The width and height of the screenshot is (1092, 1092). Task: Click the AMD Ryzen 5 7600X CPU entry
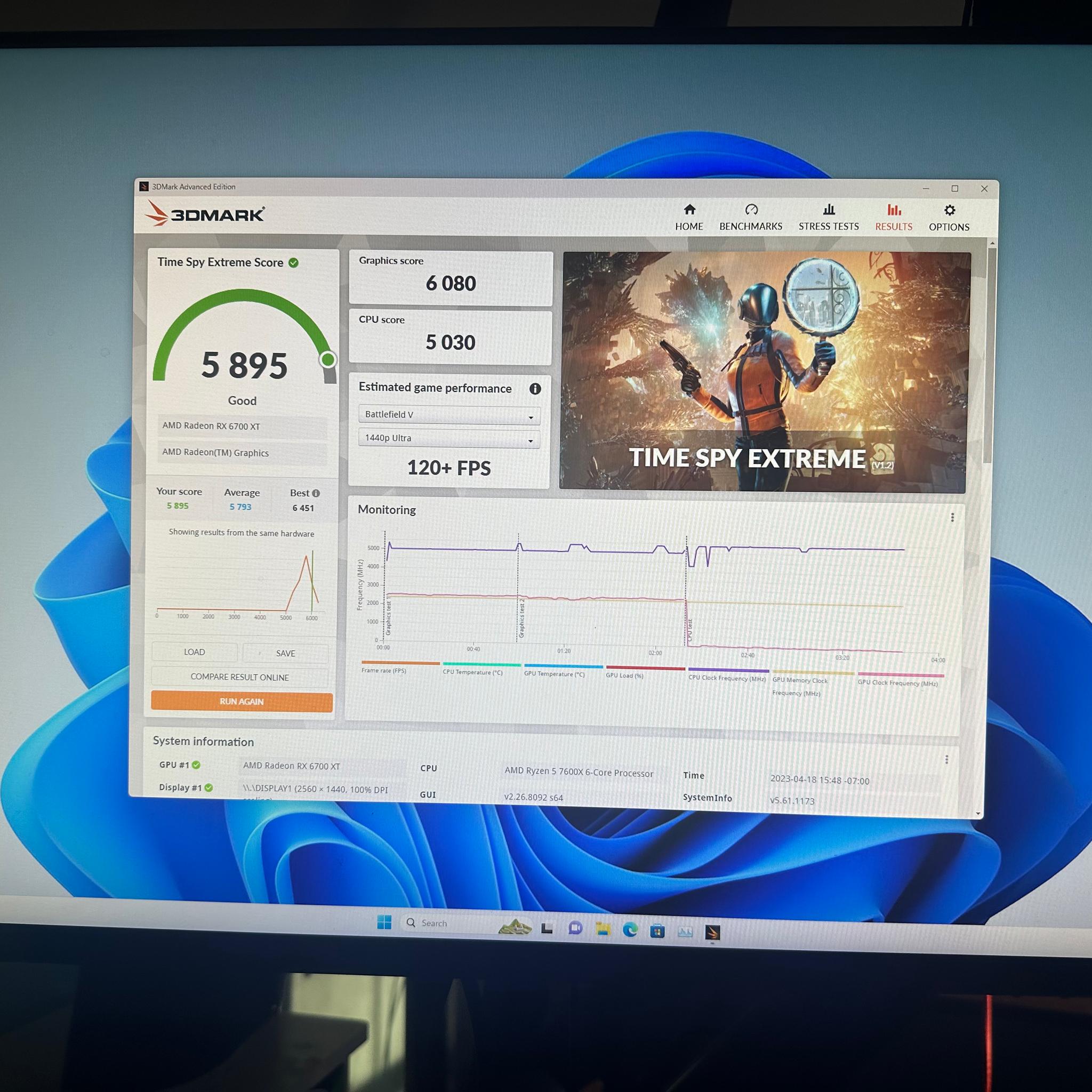[x=579, y=772]
